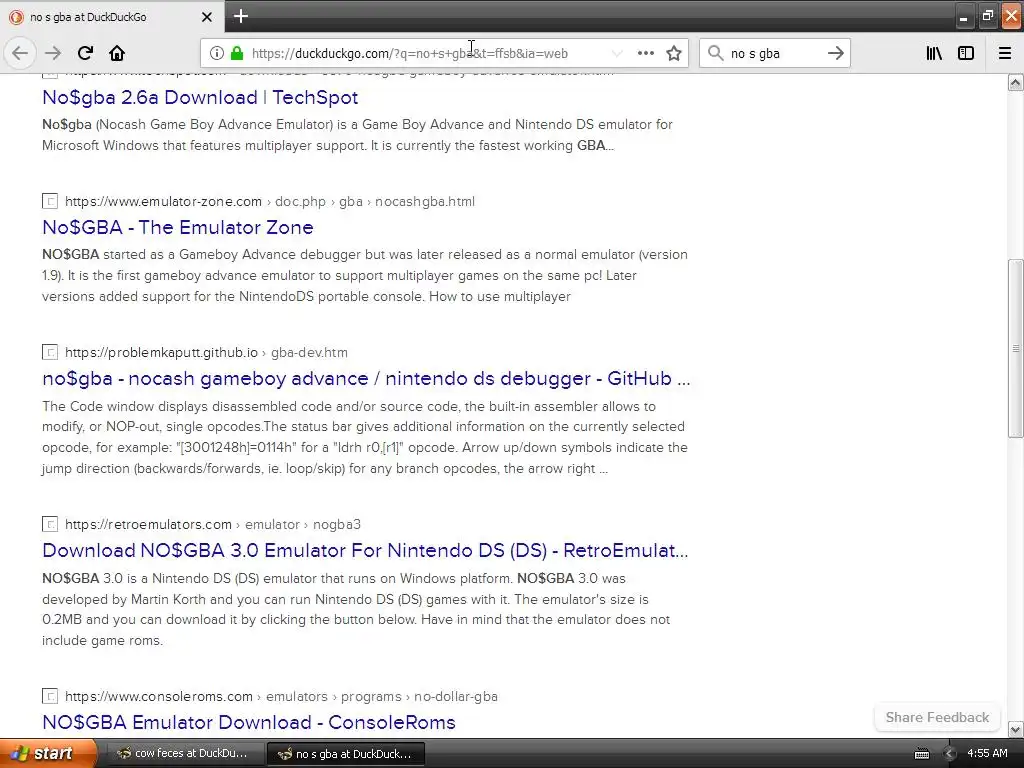Click the problemkaputt.github.io site favicon
The height and width of the screenshot is (768, 1024).
point(50,353)
